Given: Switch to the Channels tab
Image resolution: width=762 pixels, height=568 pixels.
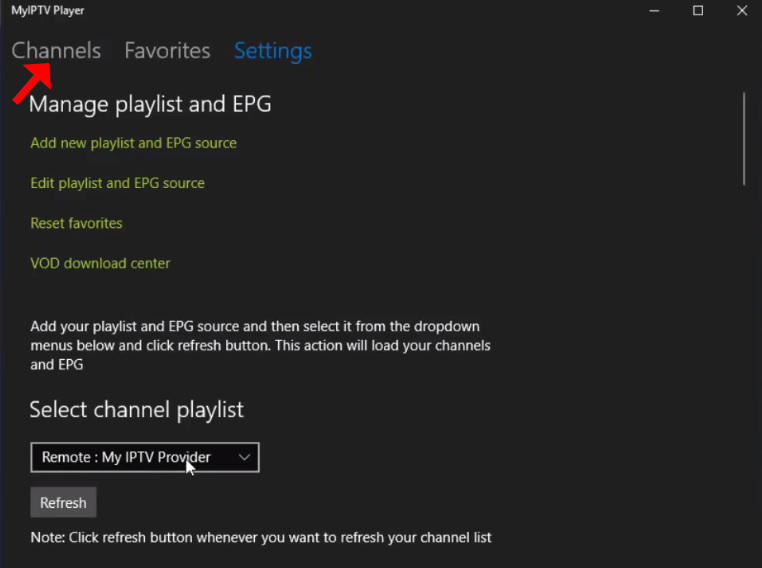Looking at the screenshot, I should [x=56, y=50].
